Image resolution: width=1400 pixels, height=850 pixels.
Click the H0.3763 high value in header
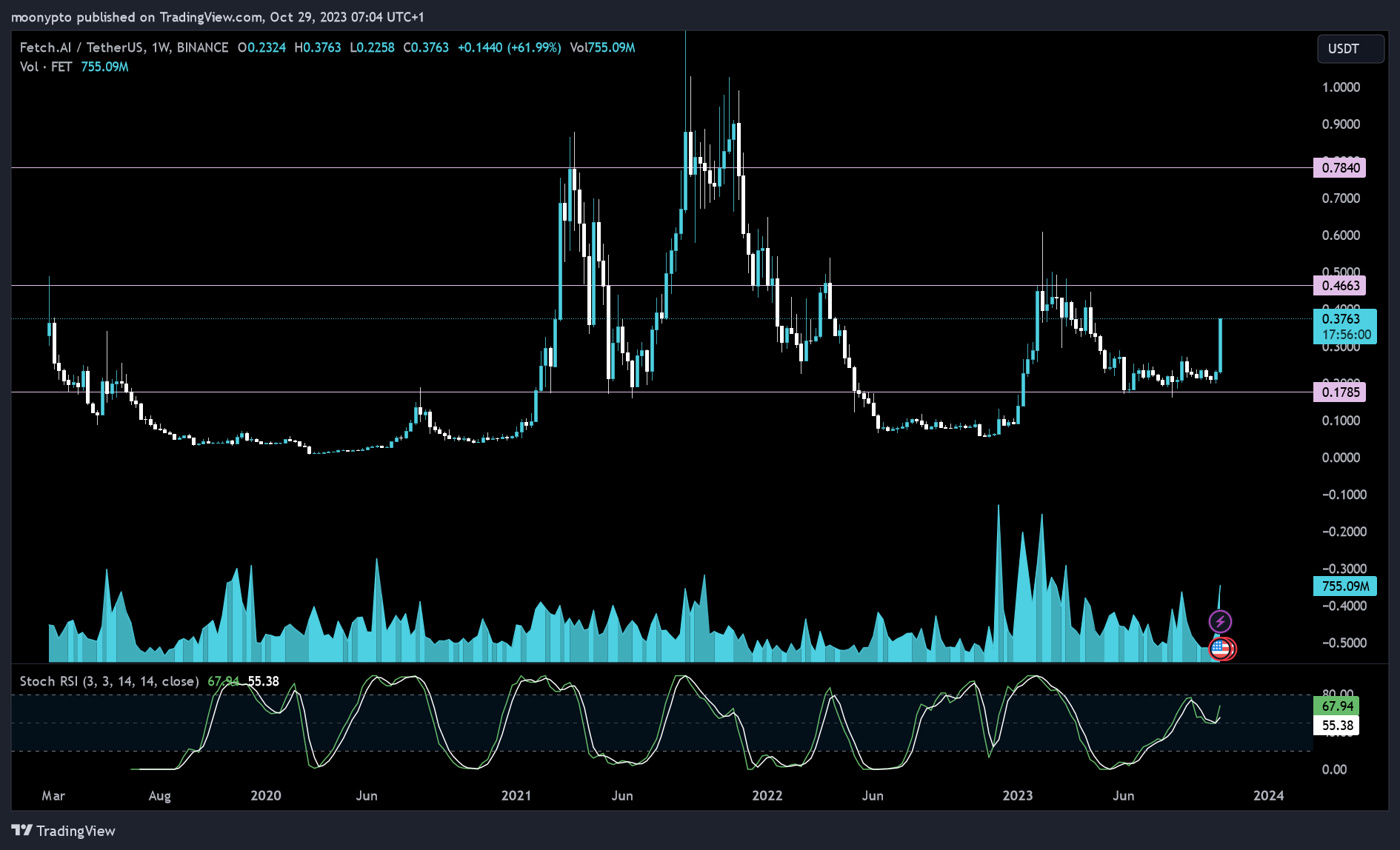(318, 47)
